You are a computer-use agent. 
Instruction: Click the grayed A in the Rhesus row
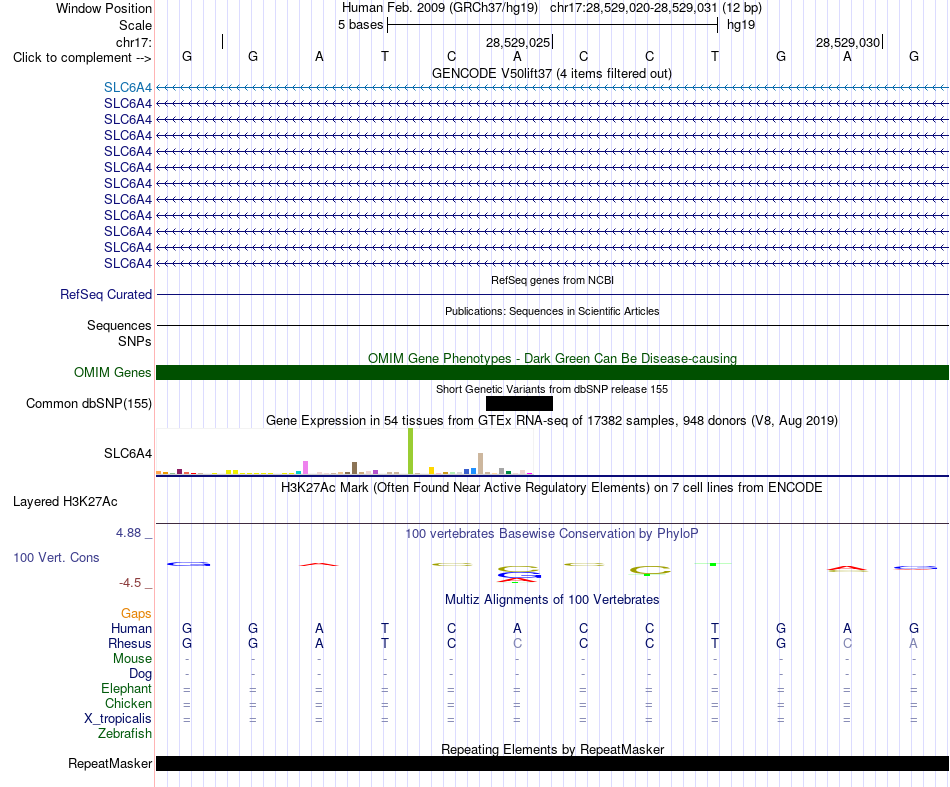click(x=914, y=643)
